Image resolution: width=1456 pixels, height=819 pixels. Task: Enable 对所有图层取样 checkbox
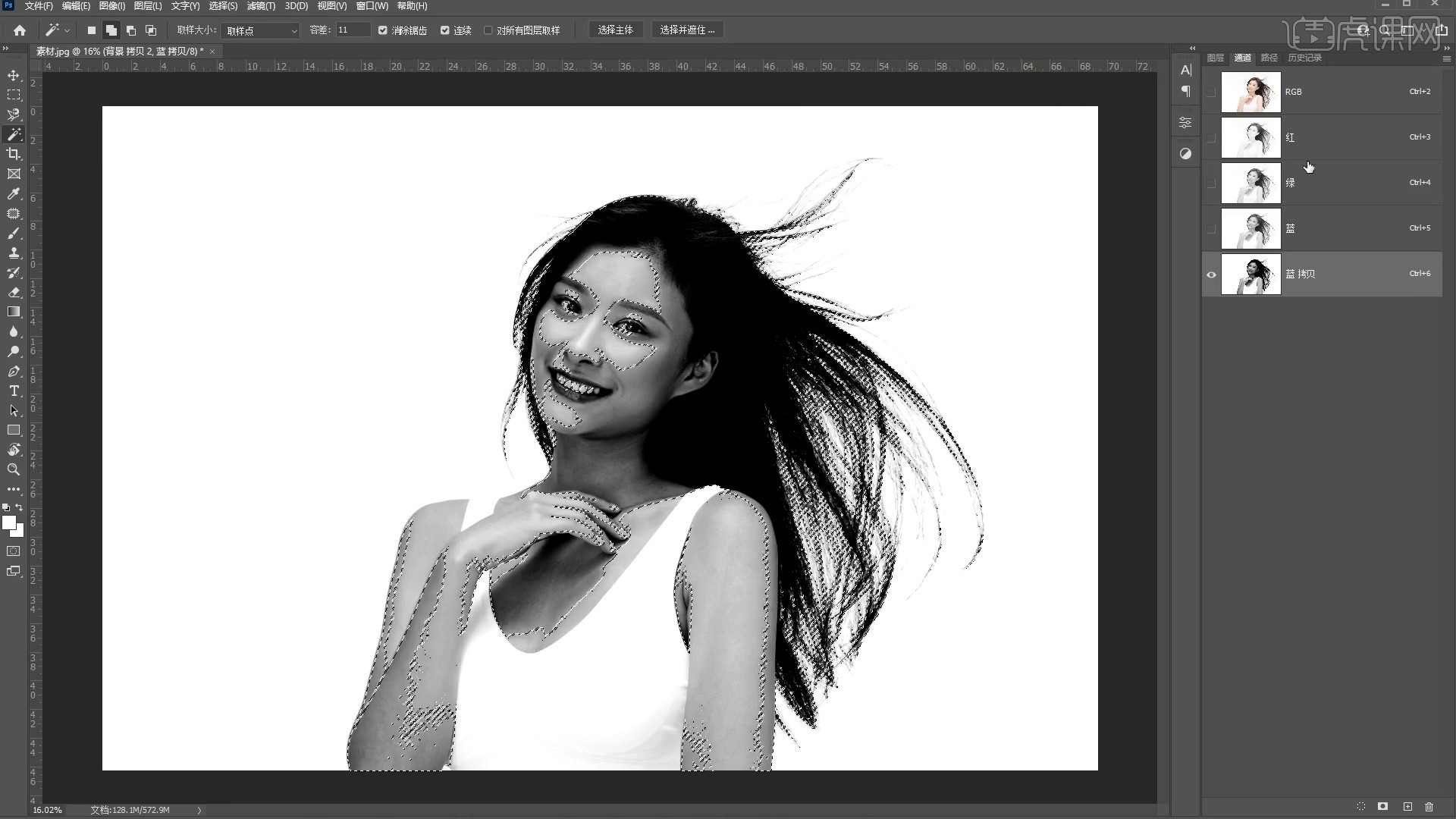(x=488, y=30)
